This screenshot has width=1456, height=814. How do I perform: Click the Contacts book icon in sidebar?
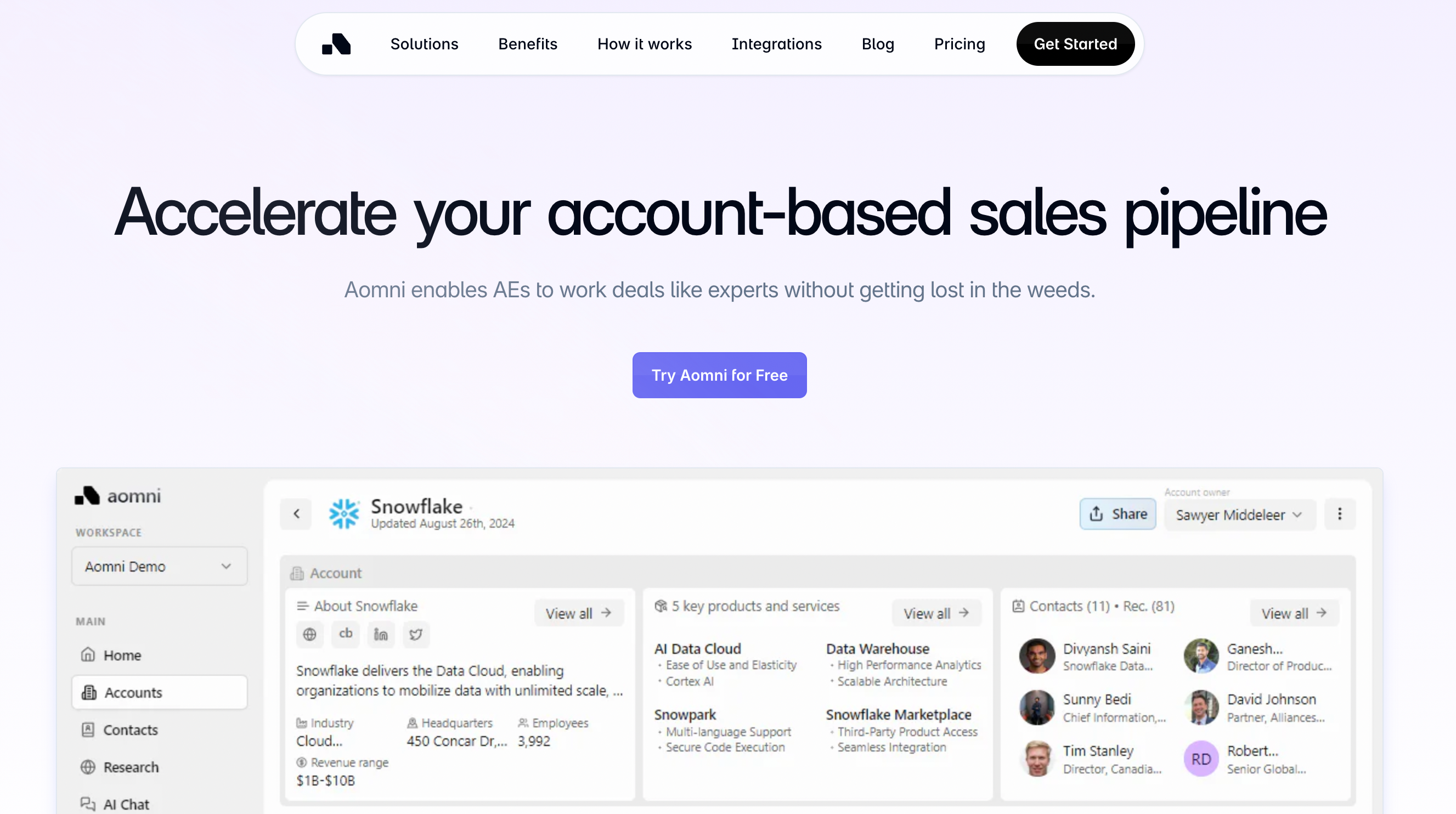pyautogui.click(x=88, y=730)
